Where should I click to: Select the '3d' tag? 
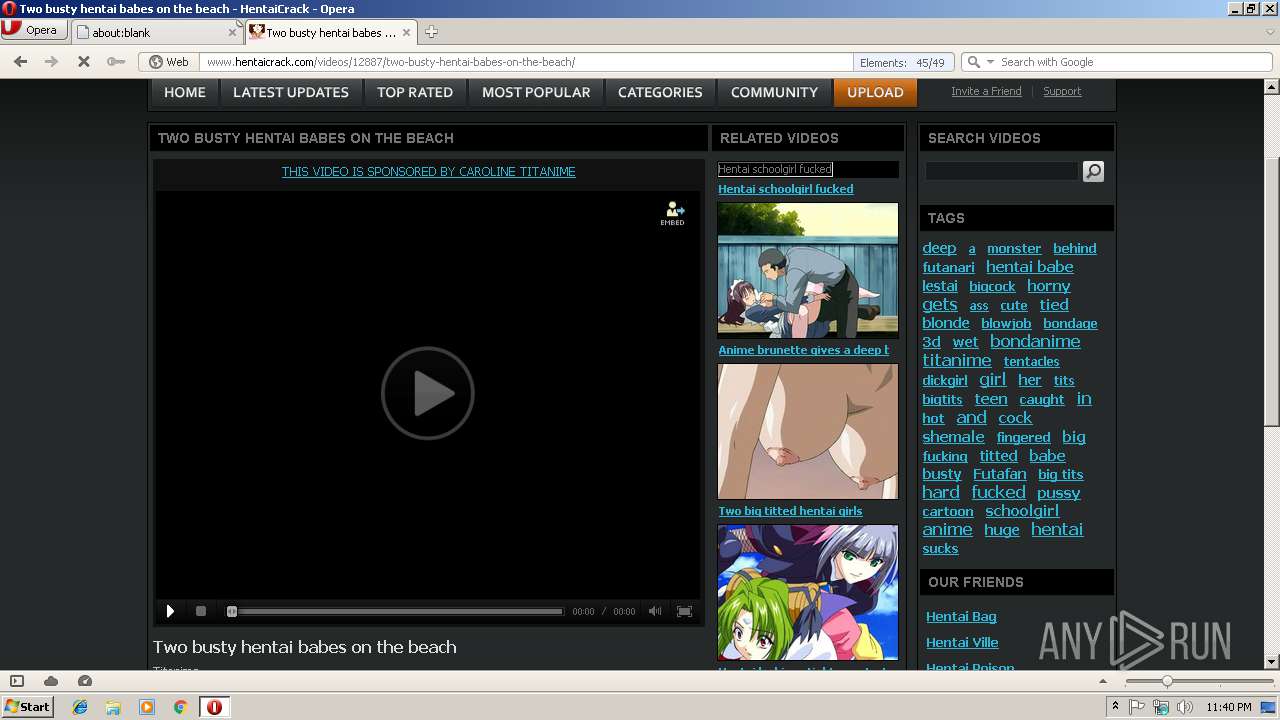(931, 342)
